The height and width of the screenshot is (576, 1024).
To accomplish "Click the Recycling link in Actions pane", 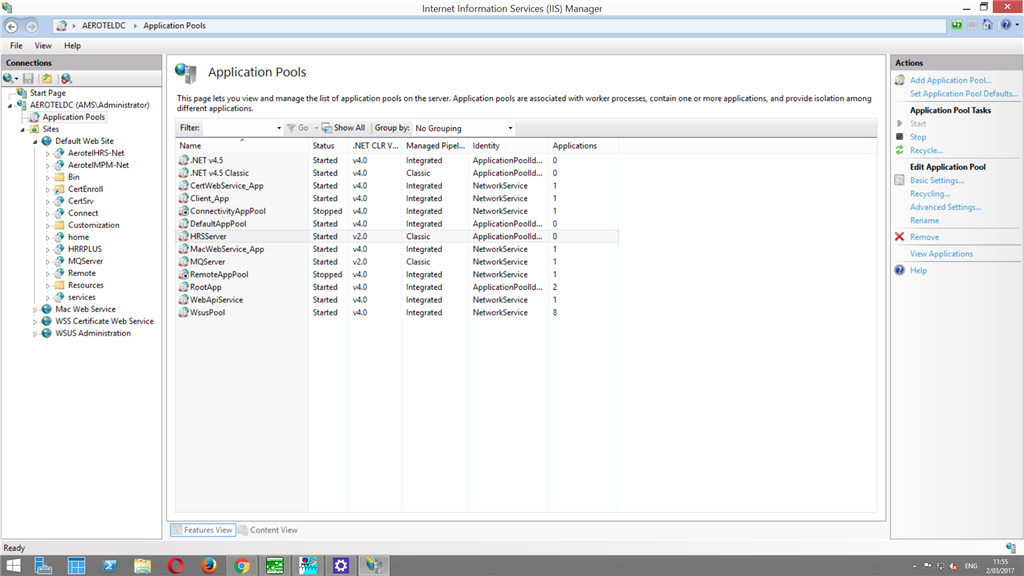I will point(930,194).
